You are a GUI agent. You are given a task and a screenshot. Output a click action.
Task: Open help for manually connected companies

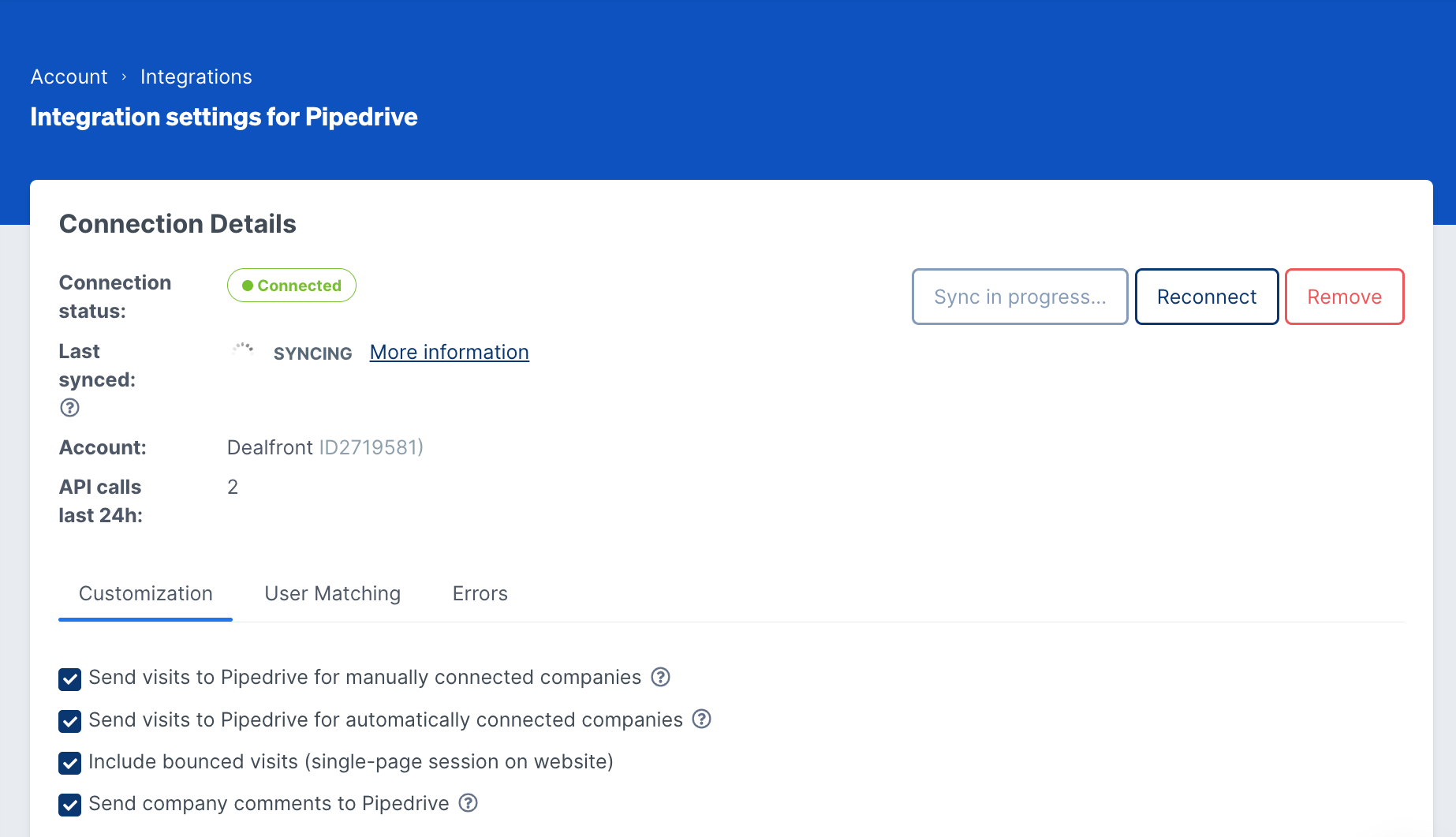[661, 677]
